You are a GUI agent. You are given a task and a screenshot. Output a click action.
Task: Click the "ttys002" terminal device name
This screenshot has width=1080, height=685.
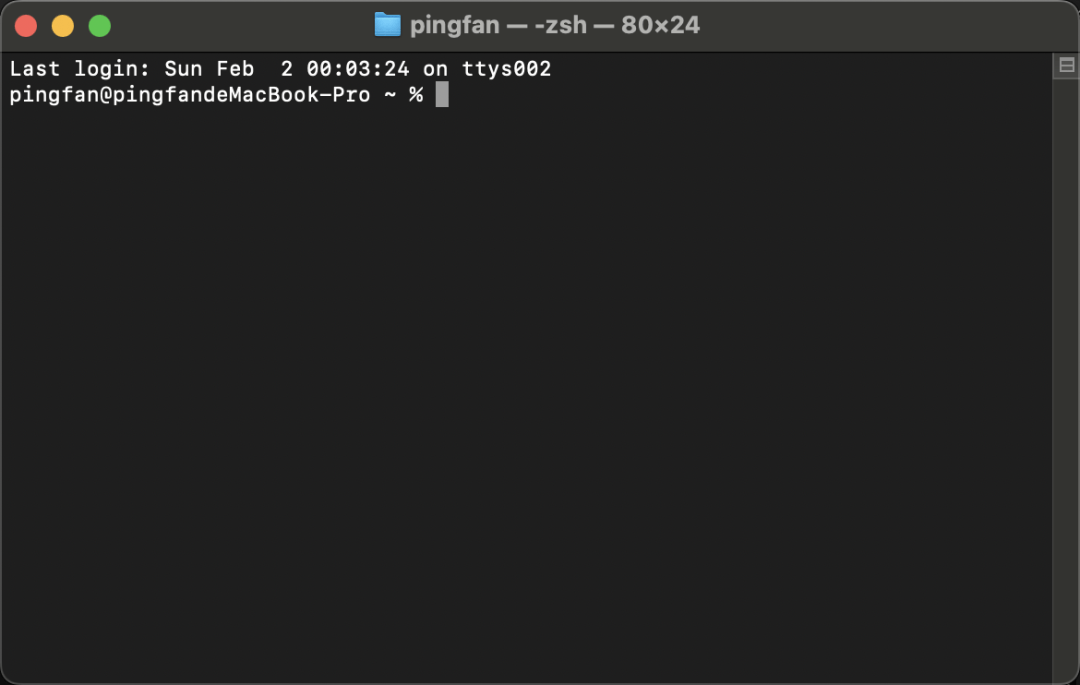click(506, 69)
